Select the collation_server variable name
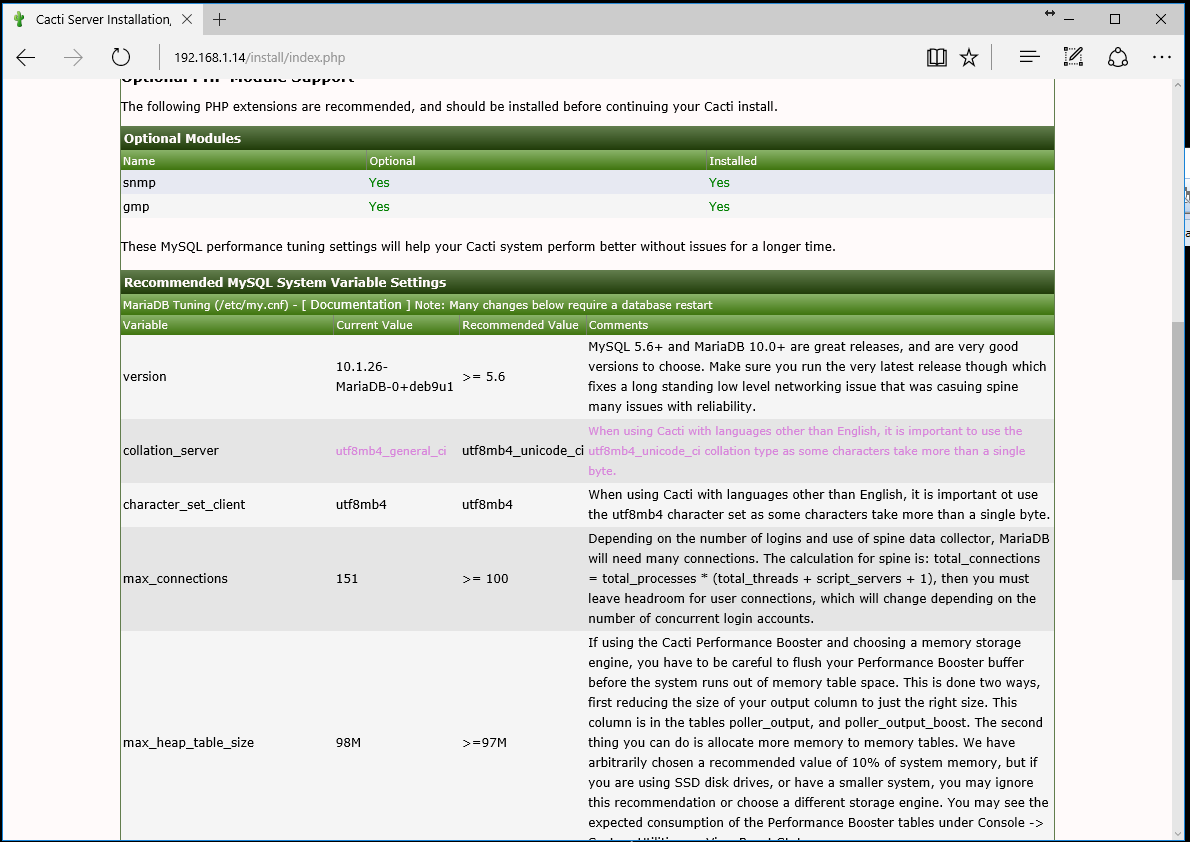 [x=171, y=450]
